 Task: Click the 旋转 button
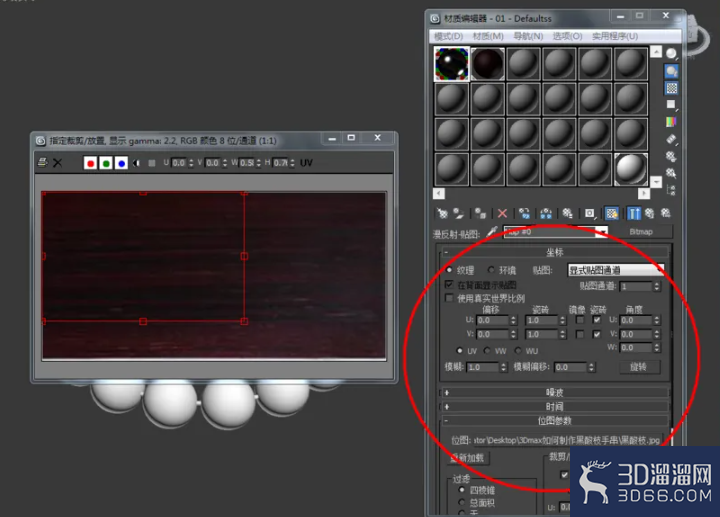tap(639, 367)
